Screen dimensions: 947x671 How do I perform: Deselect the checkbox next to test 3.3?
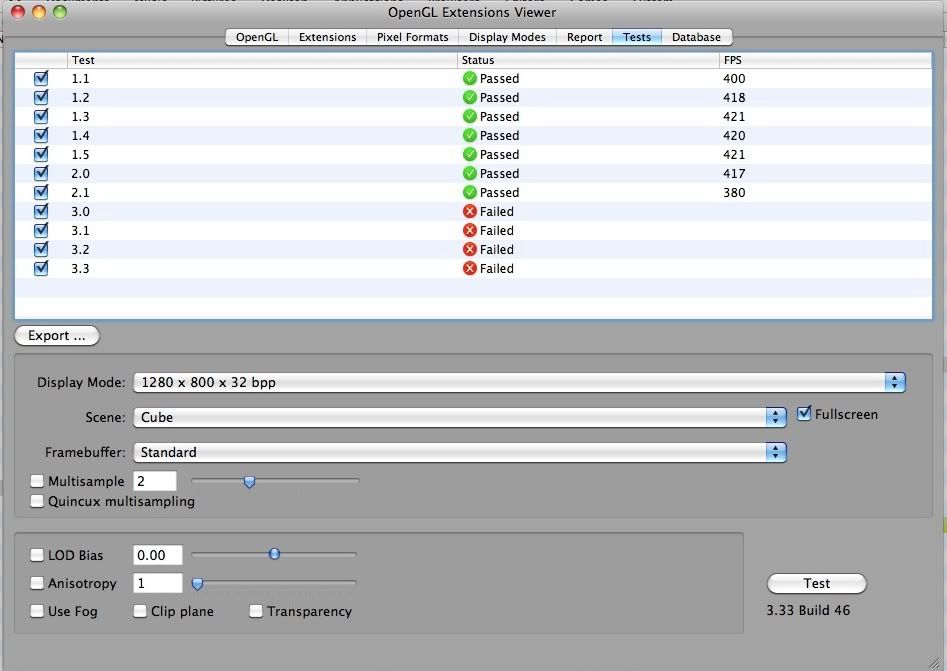click(40, 268)
